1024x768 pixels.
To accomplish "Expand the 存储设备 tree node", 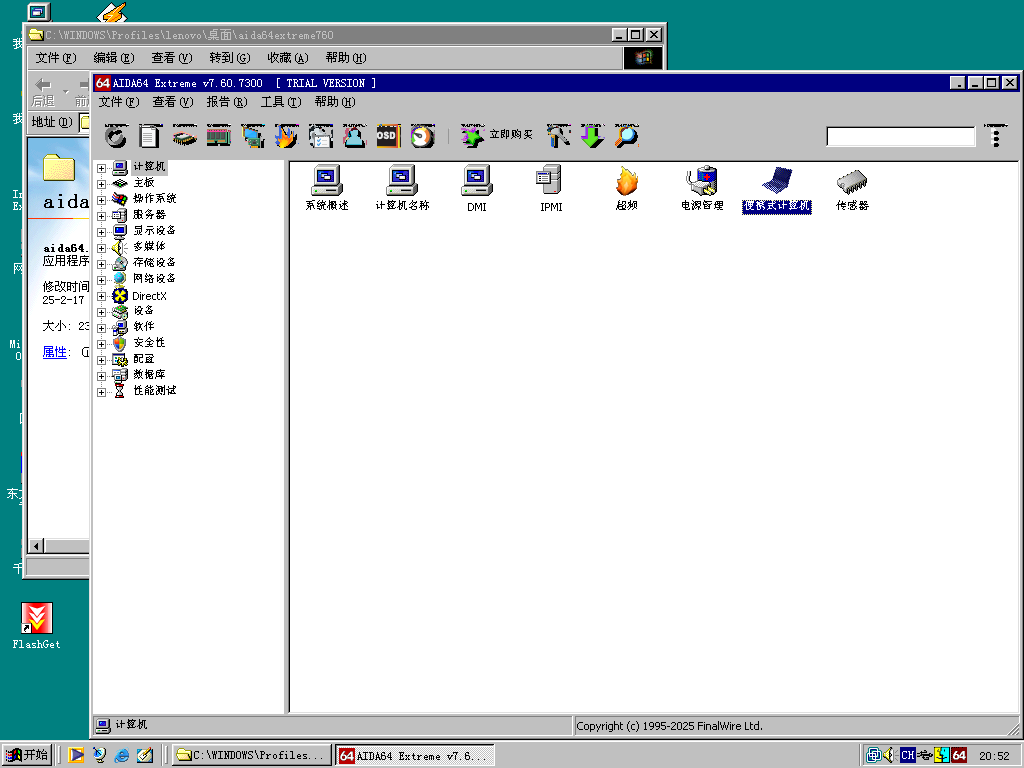I will coord(101,264).
